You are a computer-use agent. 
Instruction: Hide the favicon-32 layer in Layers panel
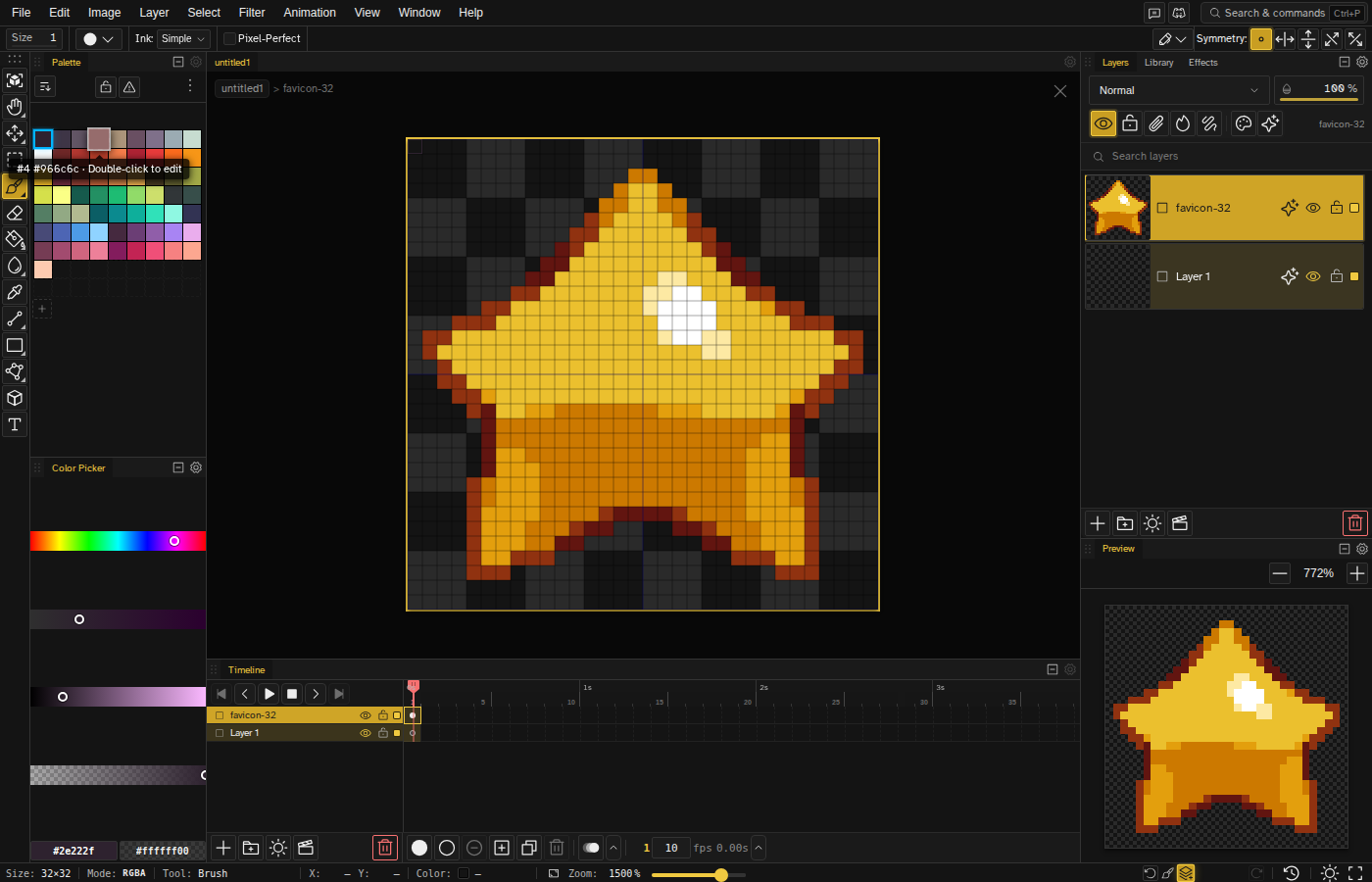[x=1313, y=208]
